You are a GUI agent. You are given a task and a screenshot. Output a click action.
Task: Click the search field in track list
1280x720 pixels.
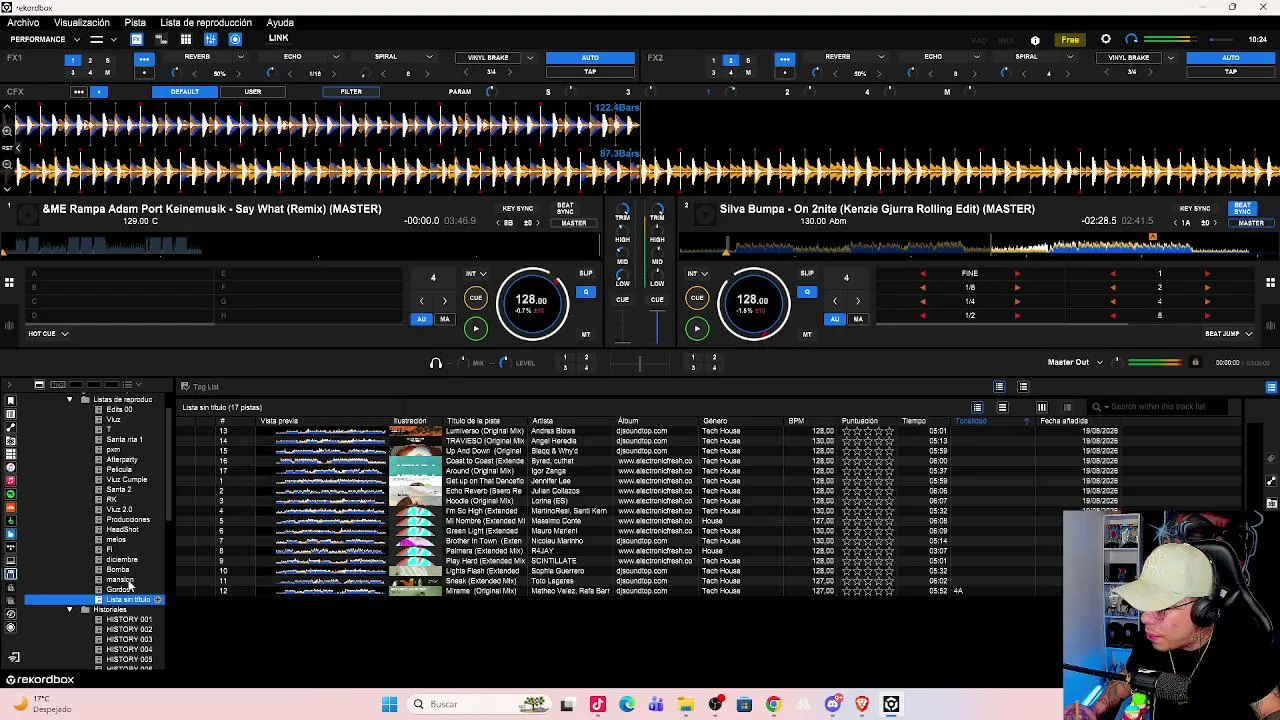click(x=1160, y=407)
